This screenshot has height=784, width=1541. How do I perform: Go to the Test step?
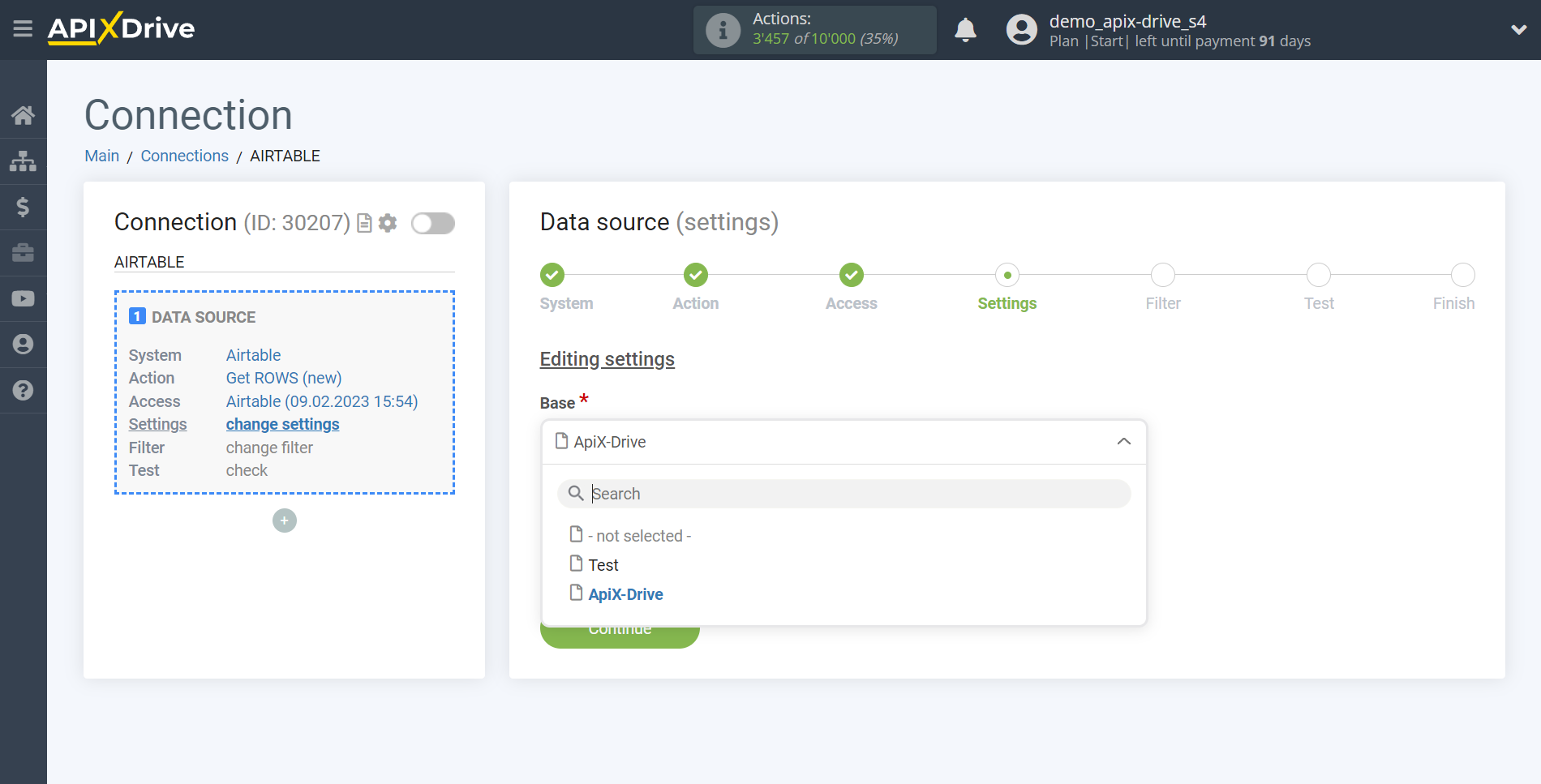1318,275
